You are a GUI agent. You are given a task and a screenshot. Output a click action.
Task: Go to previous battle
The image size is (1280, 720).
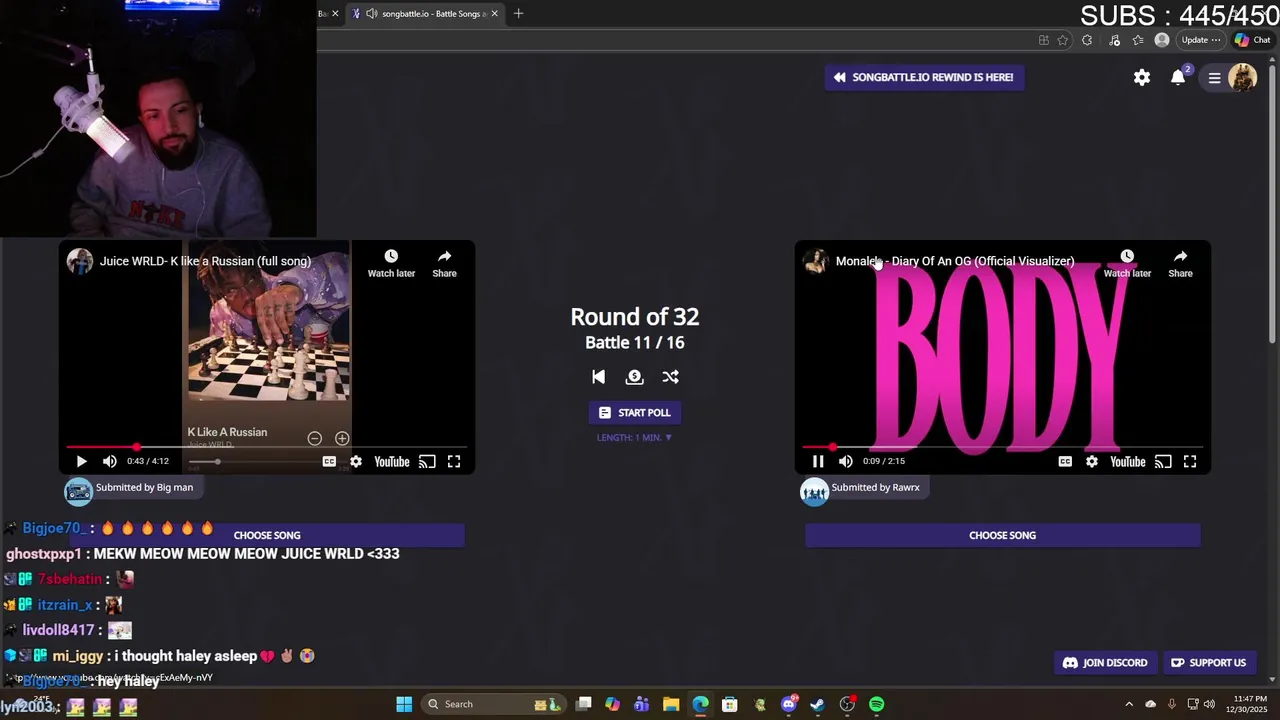point(598,377)
